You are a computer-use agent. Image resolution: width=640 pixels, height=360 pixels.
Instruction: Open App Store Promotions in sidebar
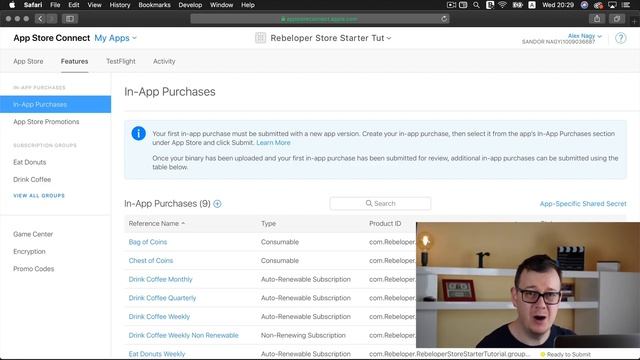(46, 122)
